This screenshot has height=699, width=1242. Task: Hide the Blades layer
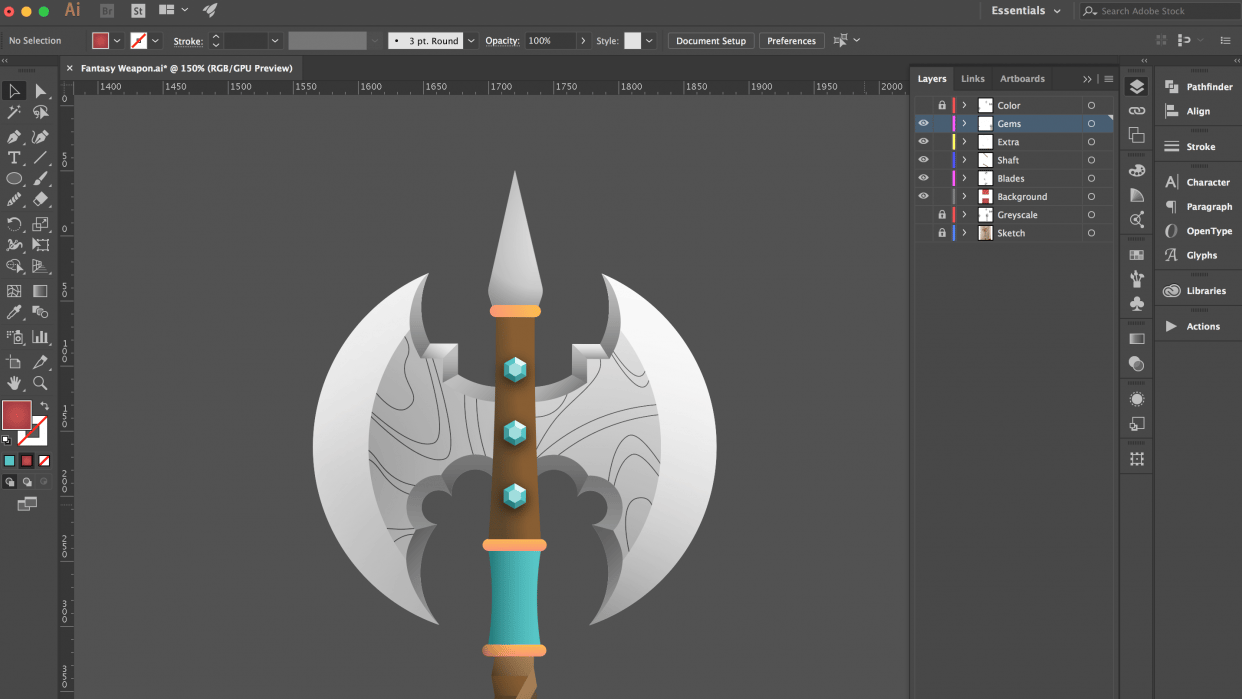coord(924,177)
